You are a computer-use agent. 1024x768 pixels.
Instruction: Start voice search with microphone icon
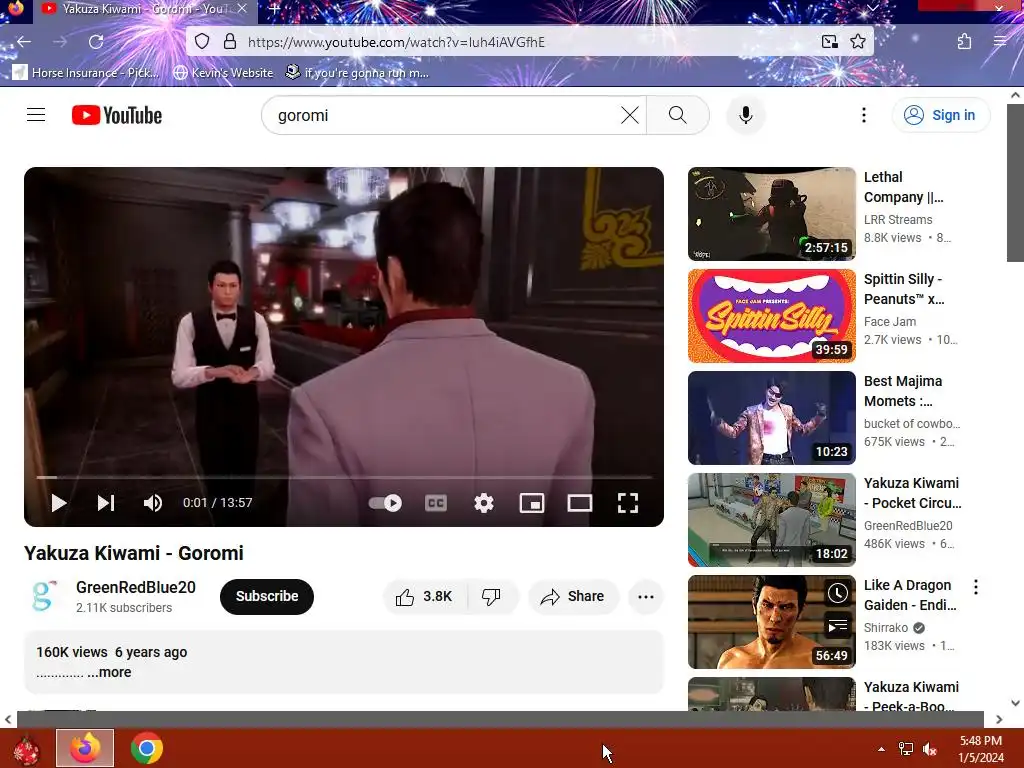(745, 115)
